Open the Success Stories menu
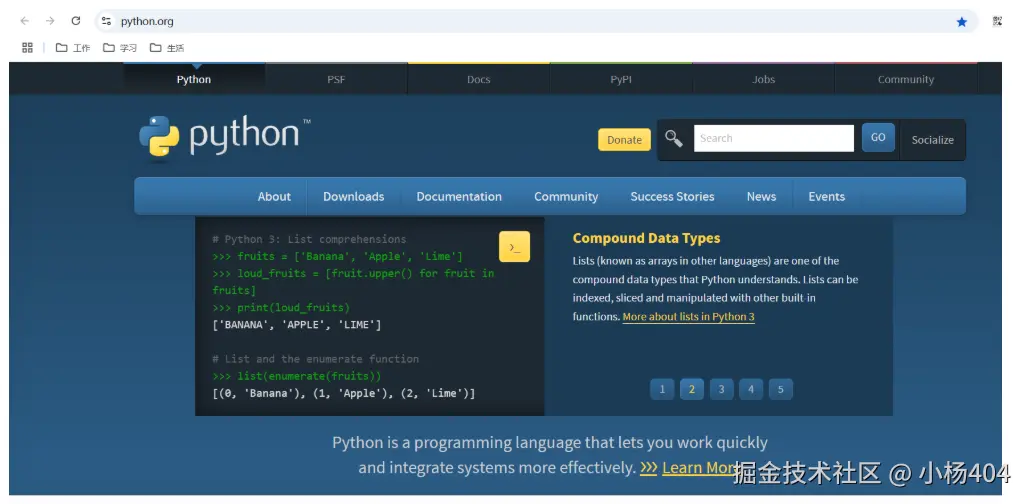This screenshot has width=1027, height=504. coord(672,197)
